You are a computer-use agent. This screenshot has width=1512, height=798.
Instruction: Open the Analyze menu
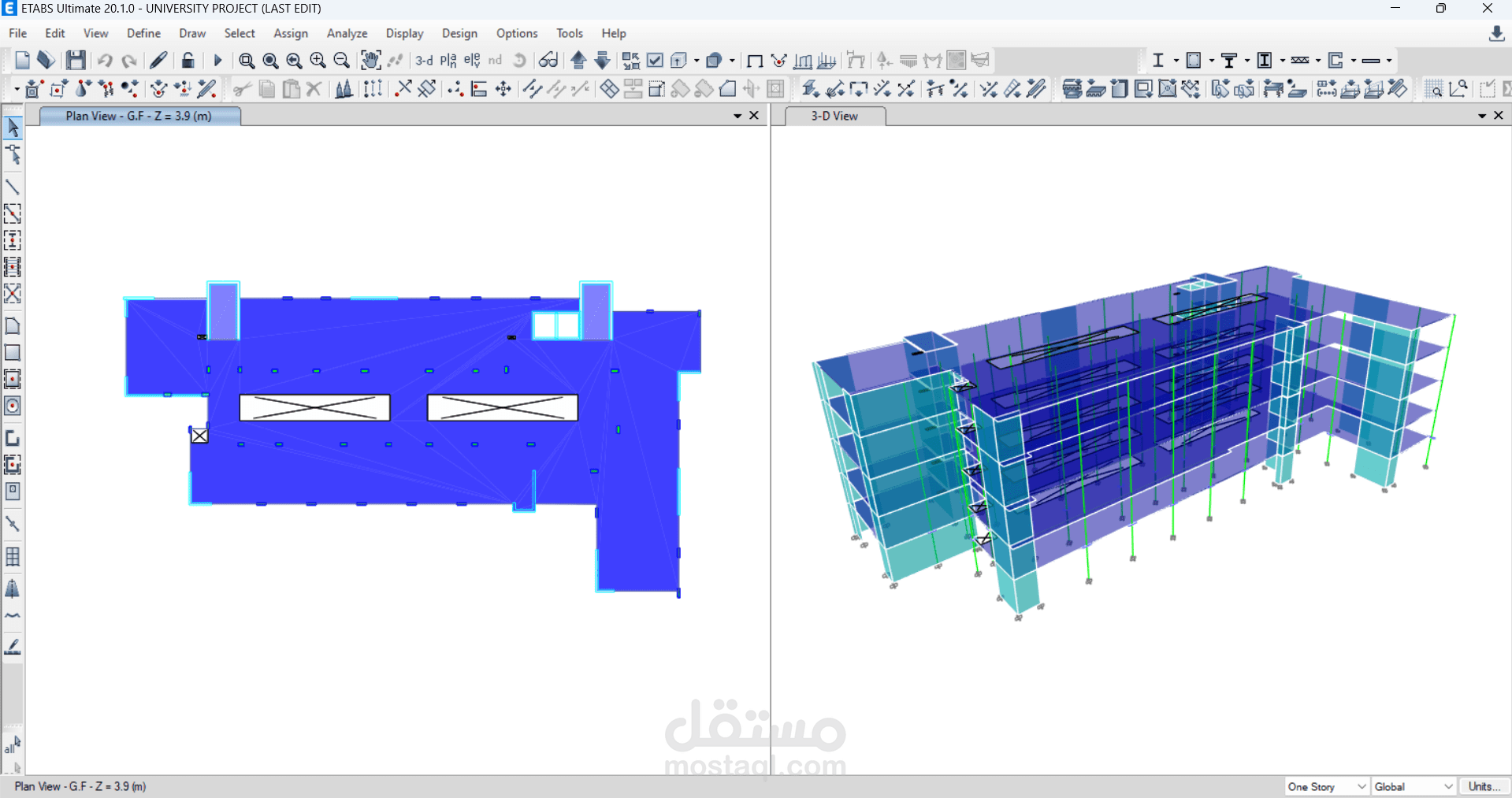[347, 33]
